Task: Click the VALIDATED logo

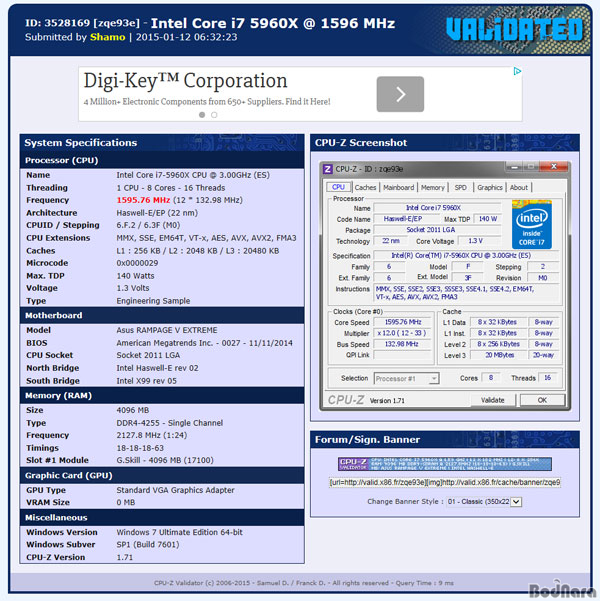Action: click(x=514, y=30)
